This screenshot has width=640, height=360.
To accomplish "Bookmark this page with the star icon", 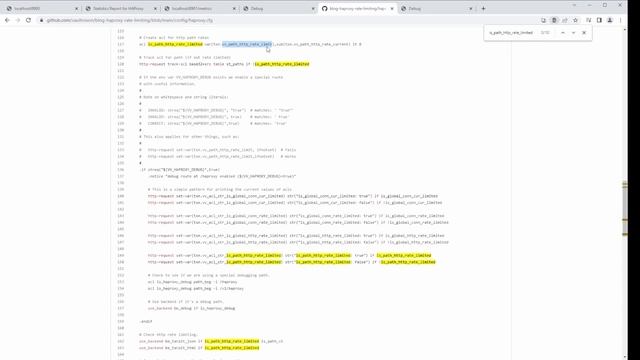I will [576, 20].
